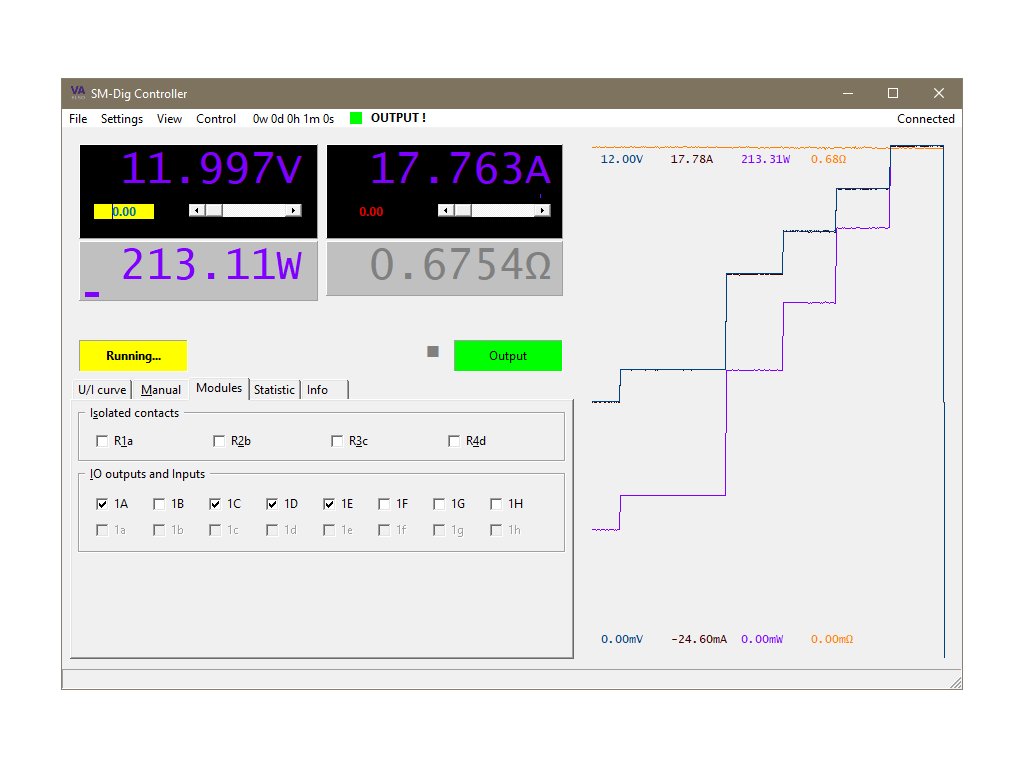
Task: Open the Settings menu
Action: tap(122, 119)
